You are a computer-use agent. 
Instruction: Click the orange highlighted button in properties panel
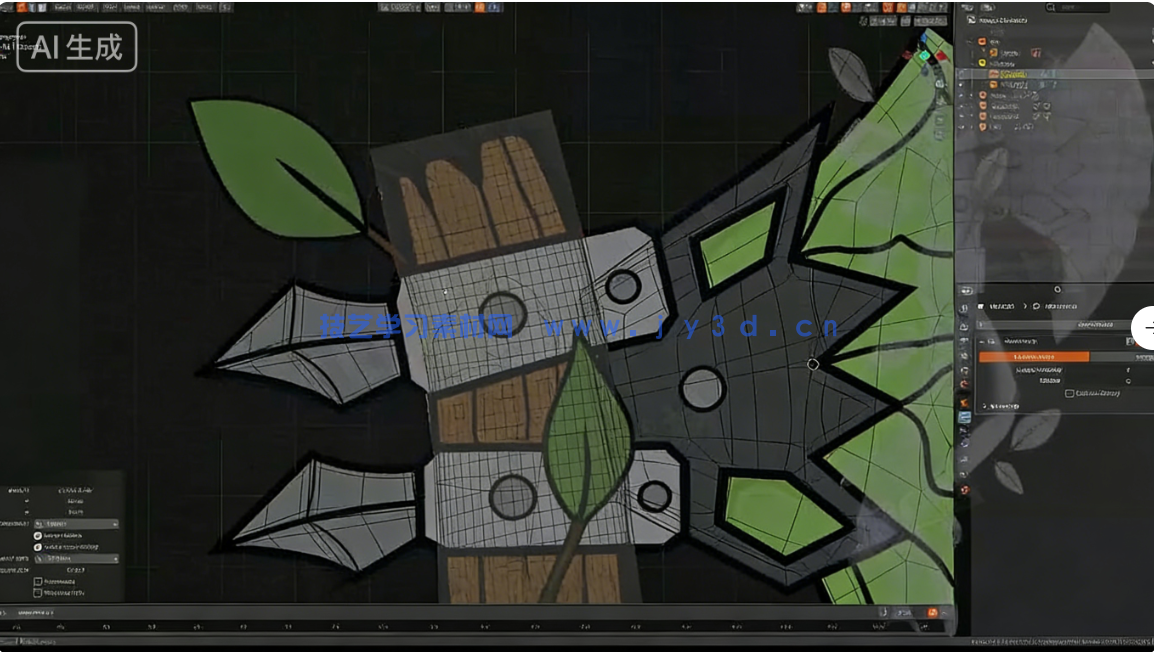pos(1033,356)
